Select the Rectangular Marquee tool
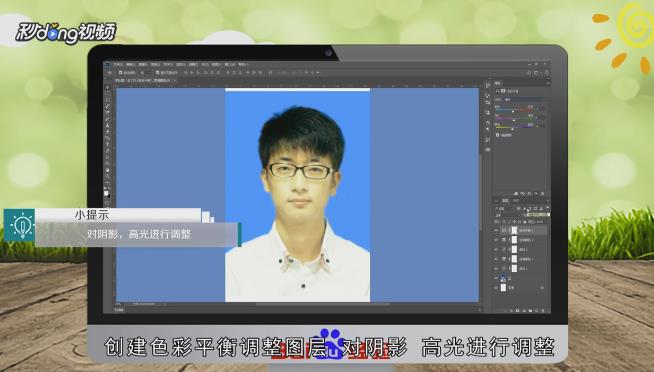 pyautogui.click(x=108, y=93)
